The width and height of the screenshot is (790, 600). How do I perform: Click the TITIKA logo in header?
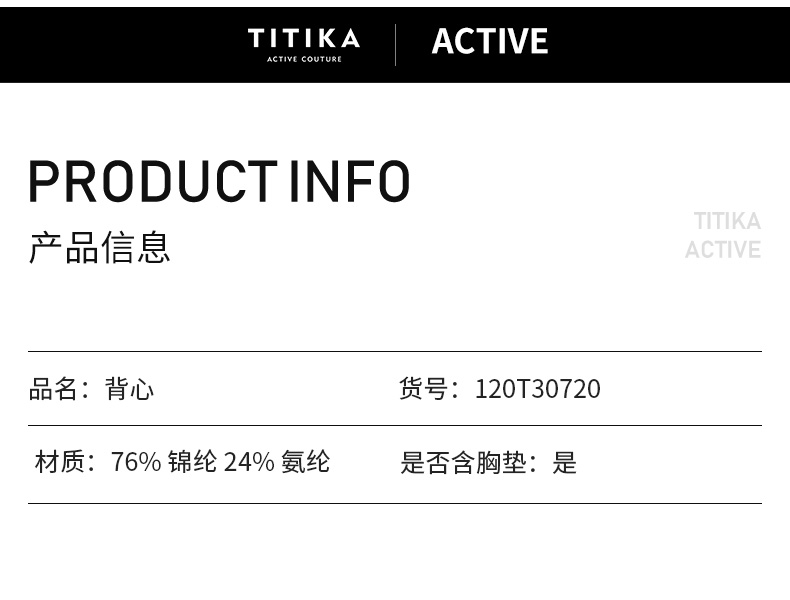coord(303,39)
